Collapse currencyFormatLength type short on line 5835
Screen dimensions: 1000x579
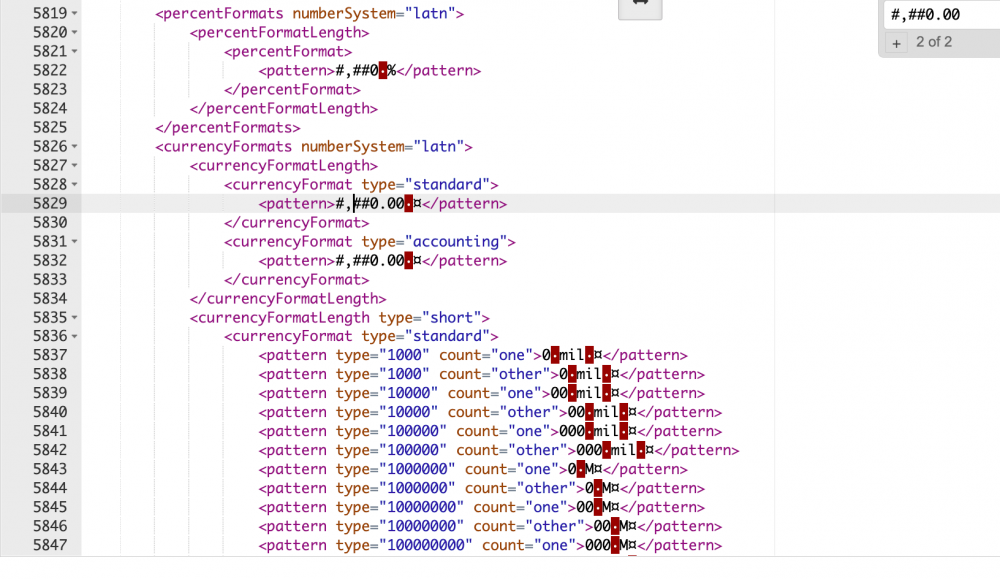[x=76, y=317]
